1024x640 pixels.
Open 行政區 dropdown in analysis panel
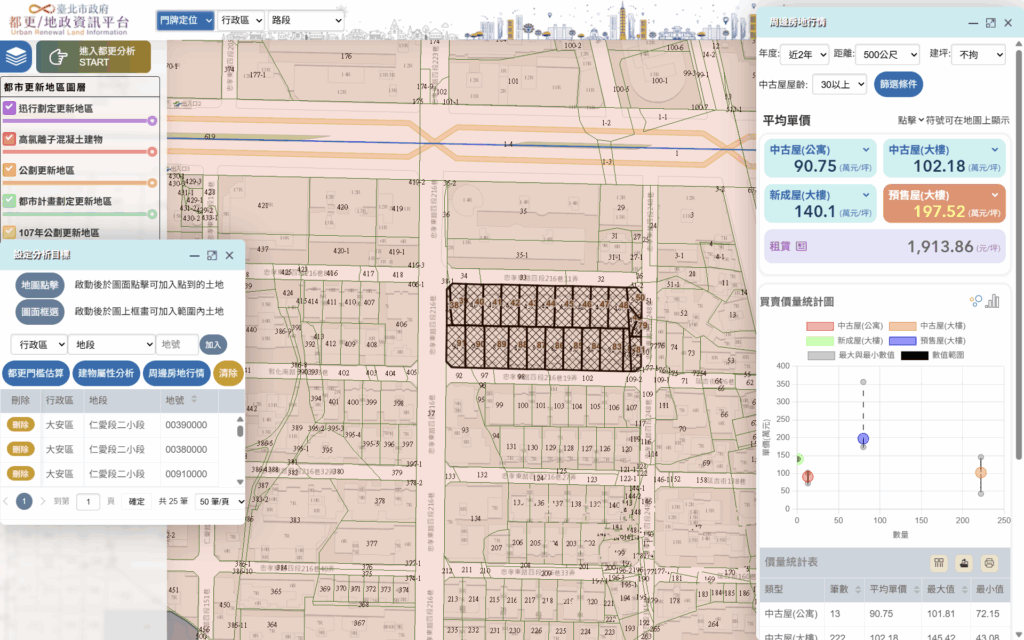tap(39, 344)
